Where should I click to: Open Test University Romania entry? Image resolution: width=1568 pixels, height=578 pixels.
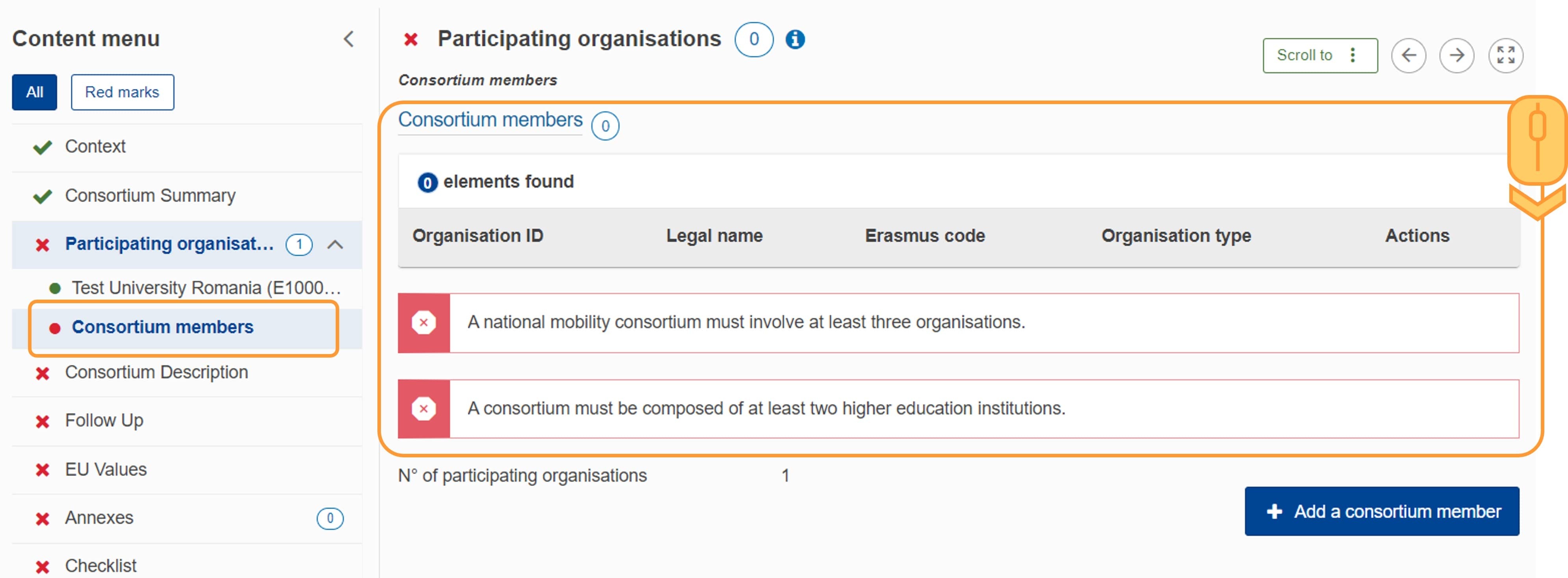206,287
